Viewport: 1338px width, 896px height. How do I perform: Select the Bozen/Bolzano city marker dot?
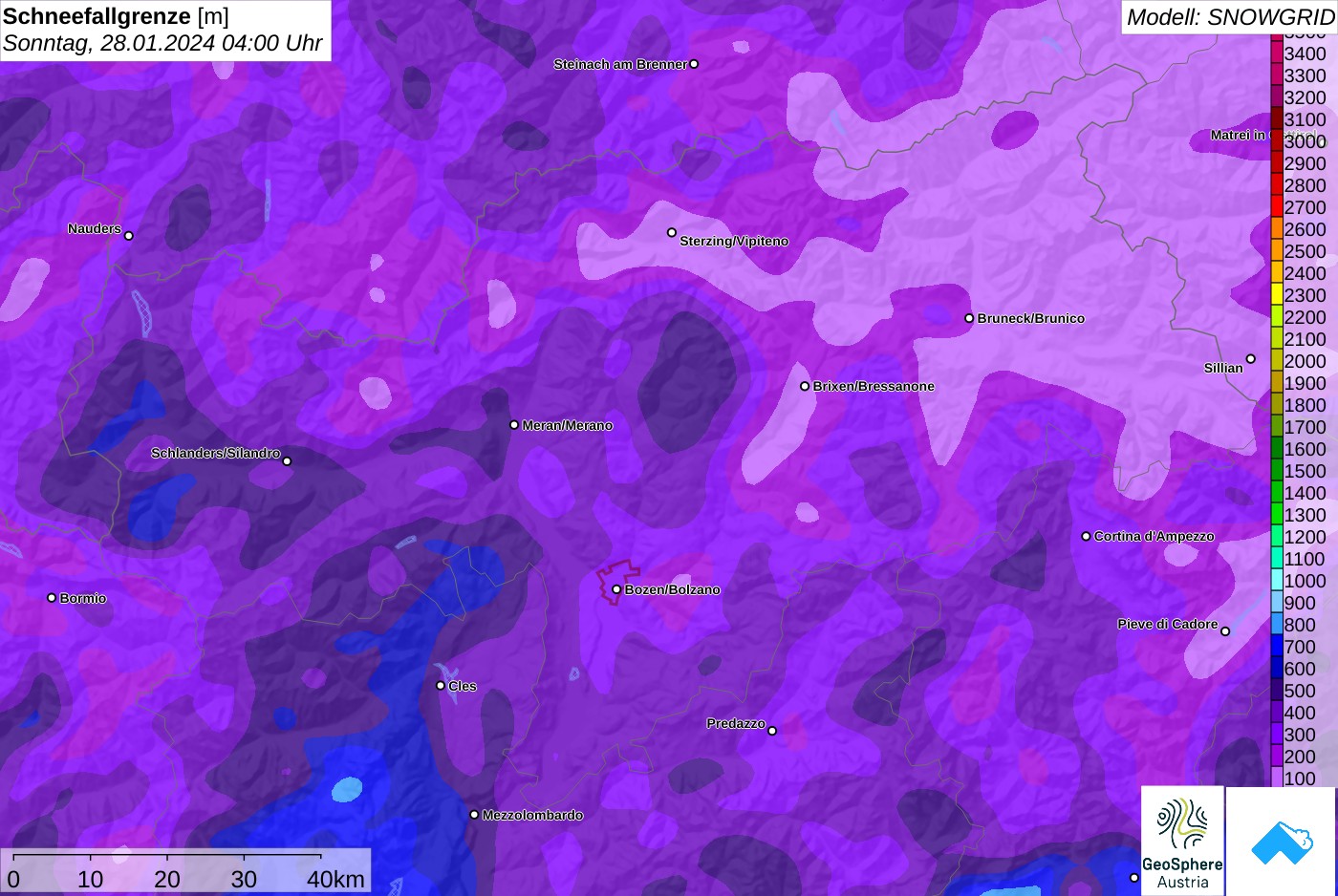point(616,589)
